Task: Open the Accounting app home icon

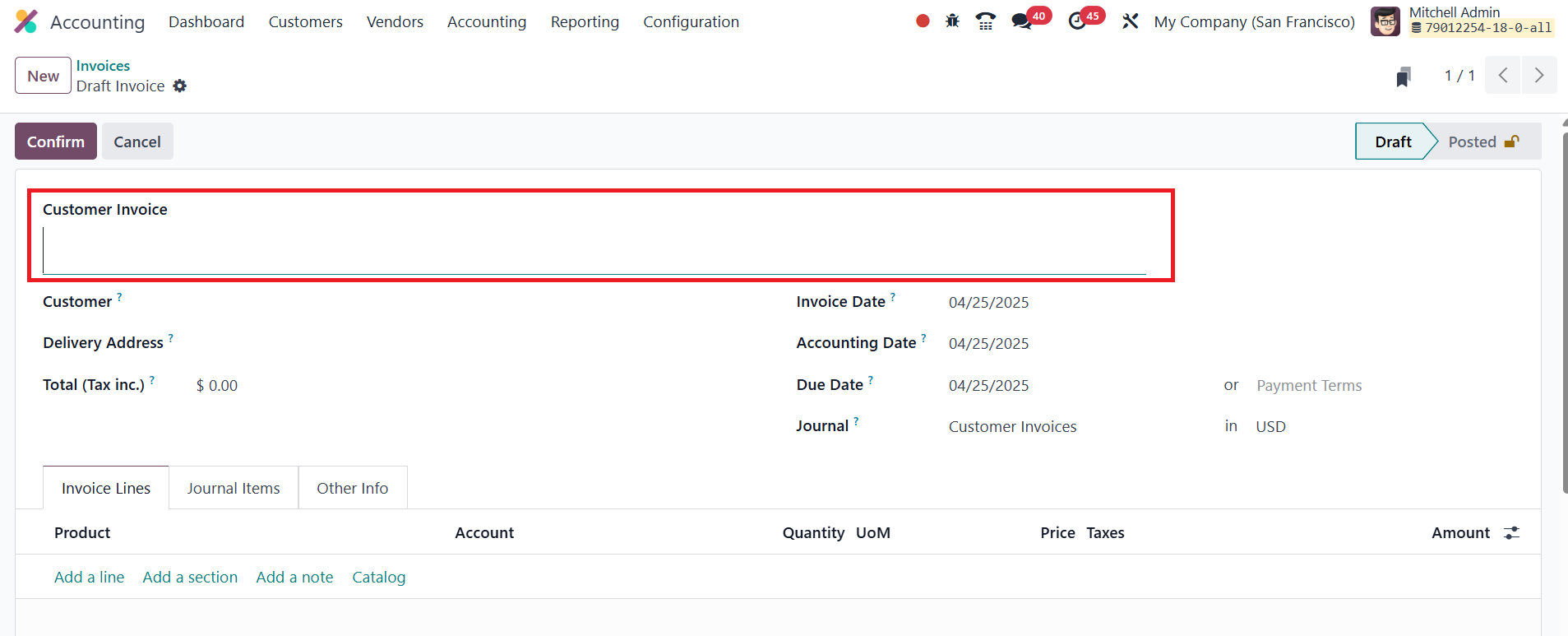Action: pyautogui.click(x=26, y=21)
